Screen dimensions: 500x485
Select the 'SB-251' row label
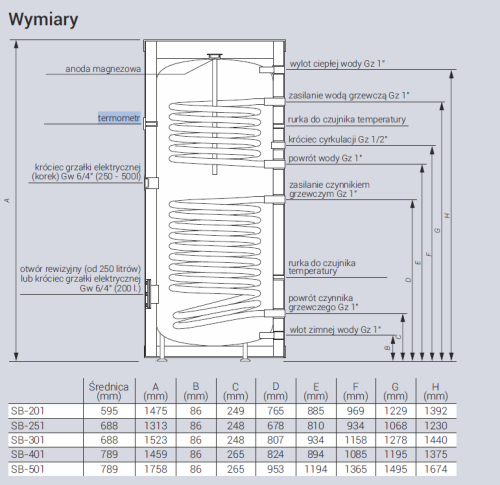point(28,426)
